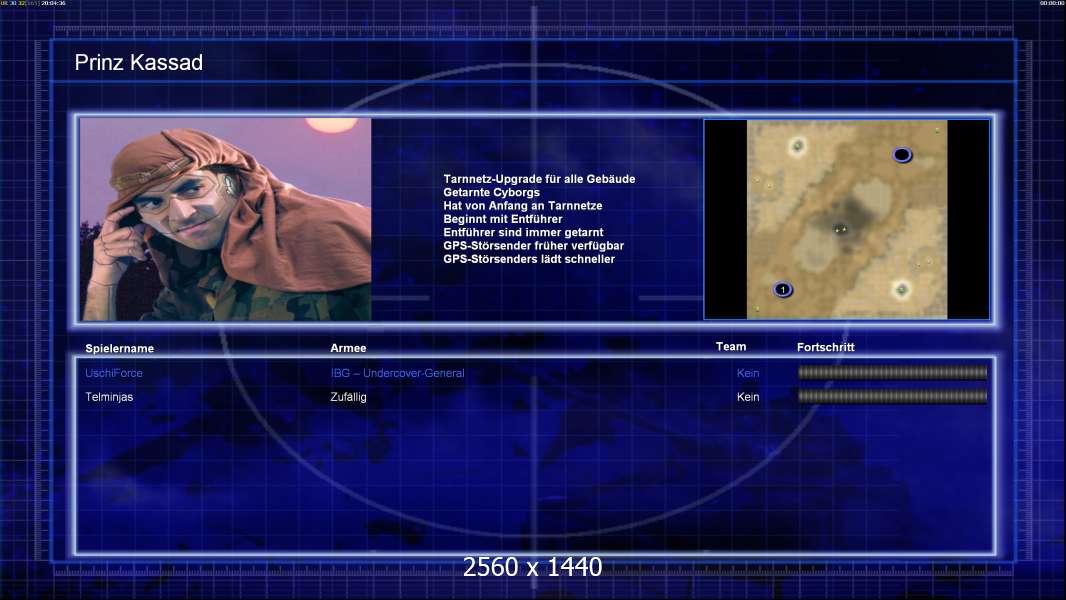Screen dimensions: 1066x600
Task: Click the Kein team value for UschiForce
Action: tap(748, 373)
